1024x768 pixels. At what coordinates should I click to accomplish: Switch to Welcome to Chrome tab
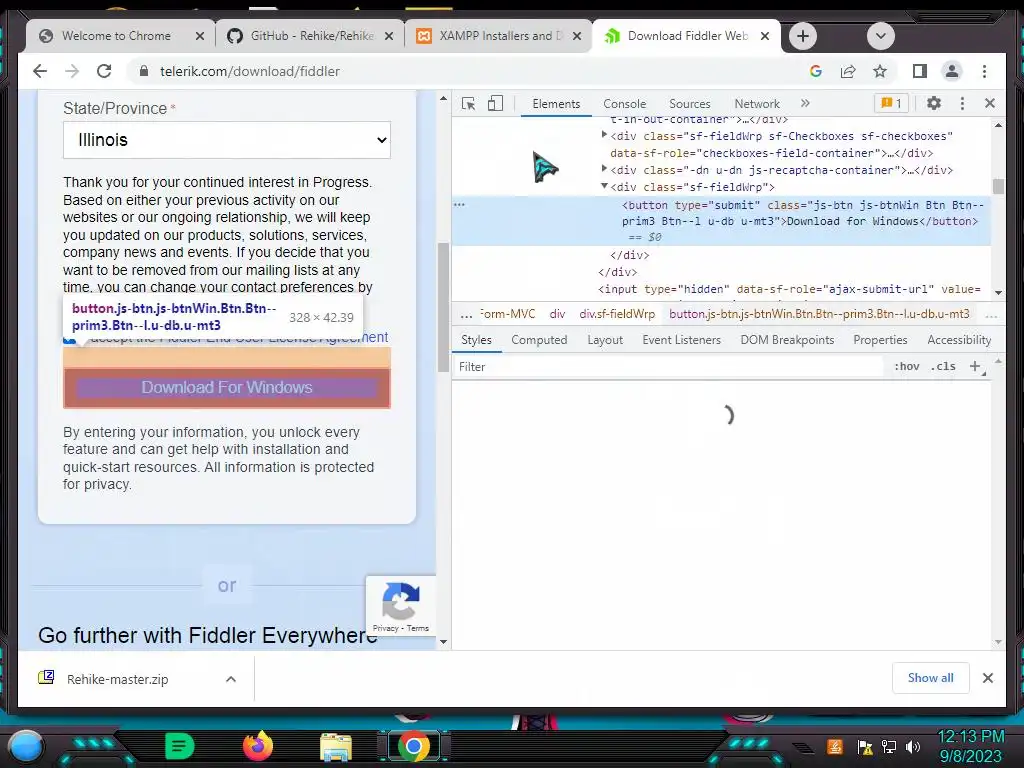(x=116, y=36)
